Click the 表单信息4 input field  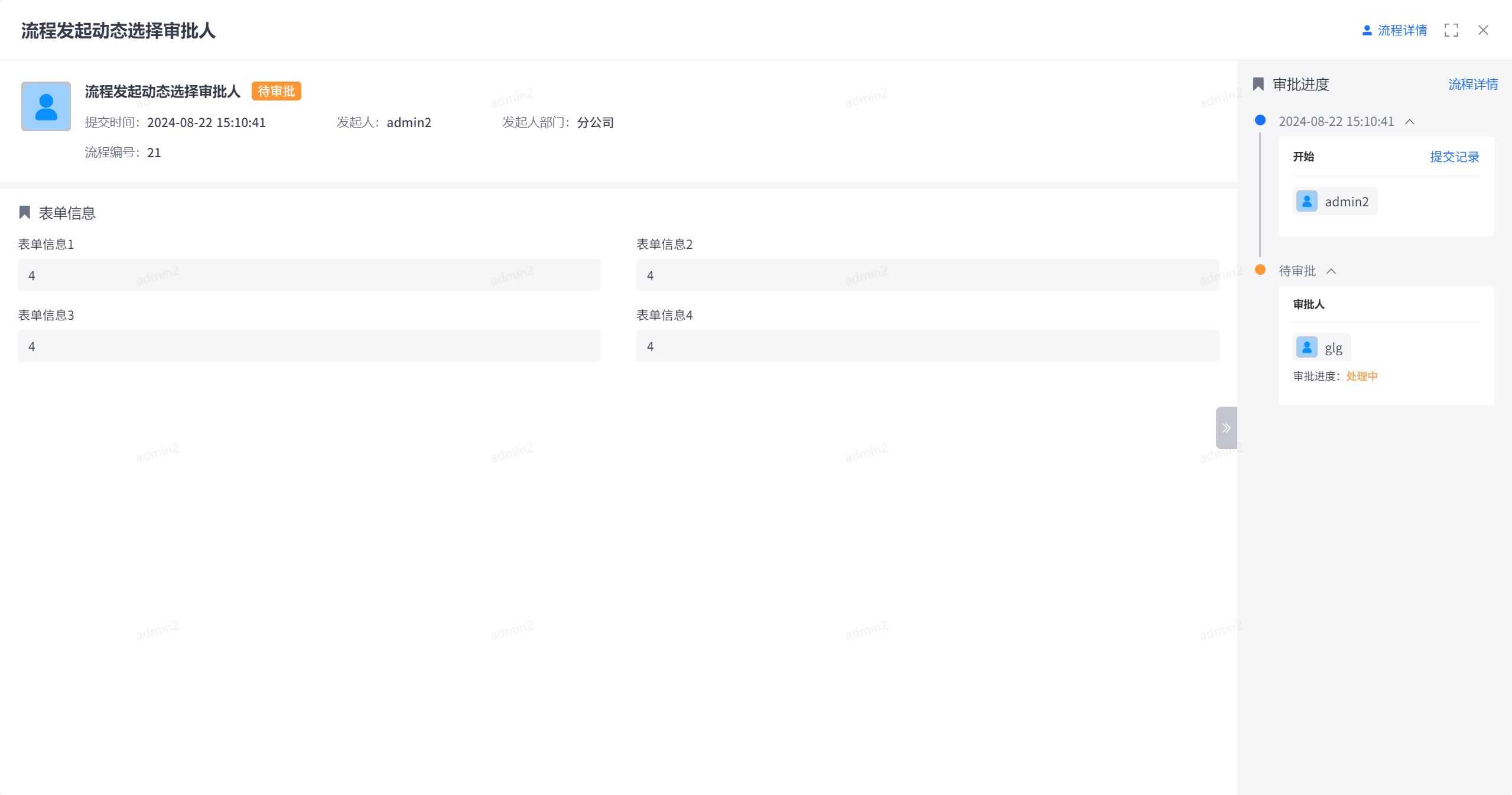927,346
